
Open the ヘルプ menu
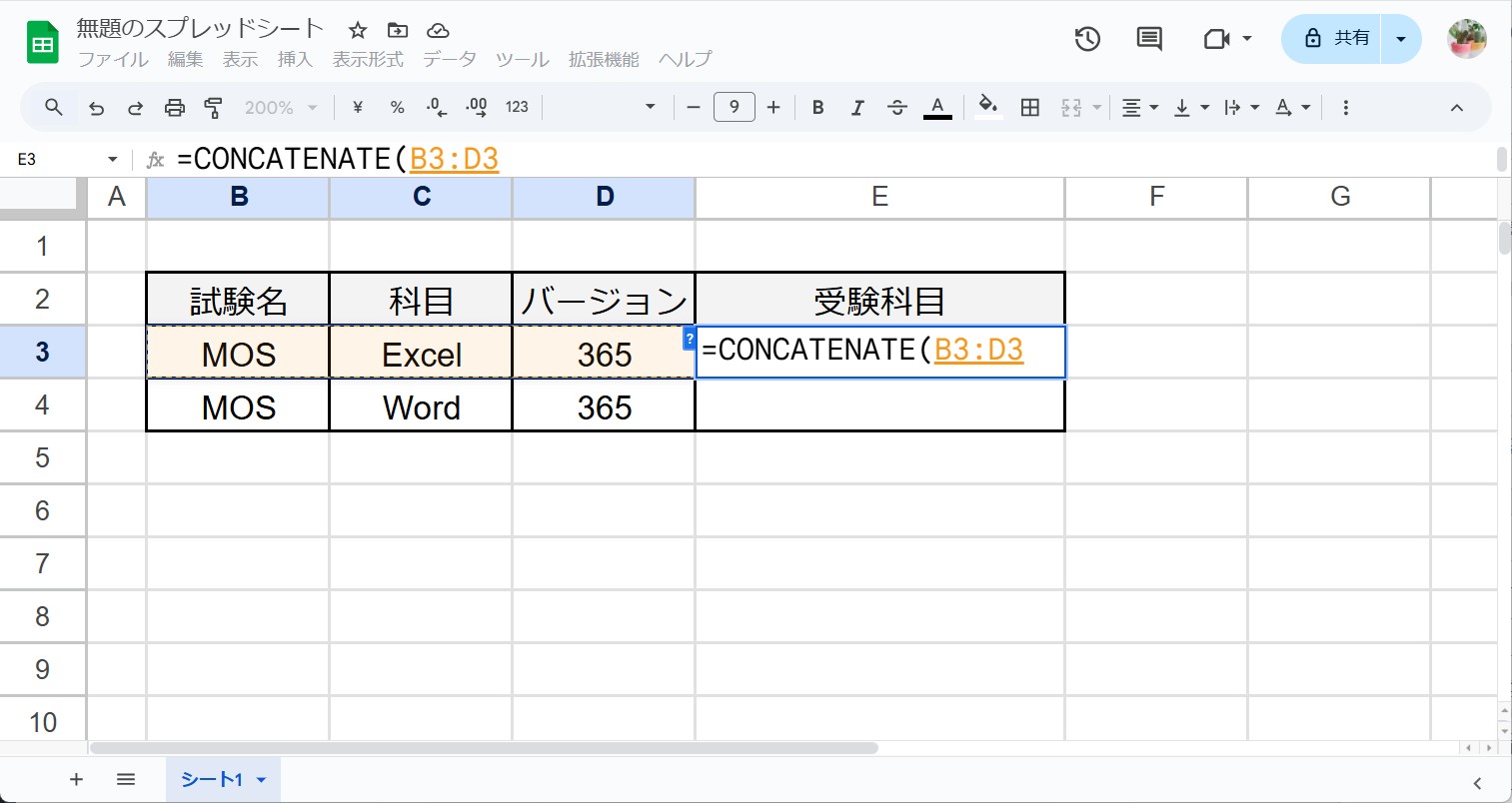pos(685,60)
